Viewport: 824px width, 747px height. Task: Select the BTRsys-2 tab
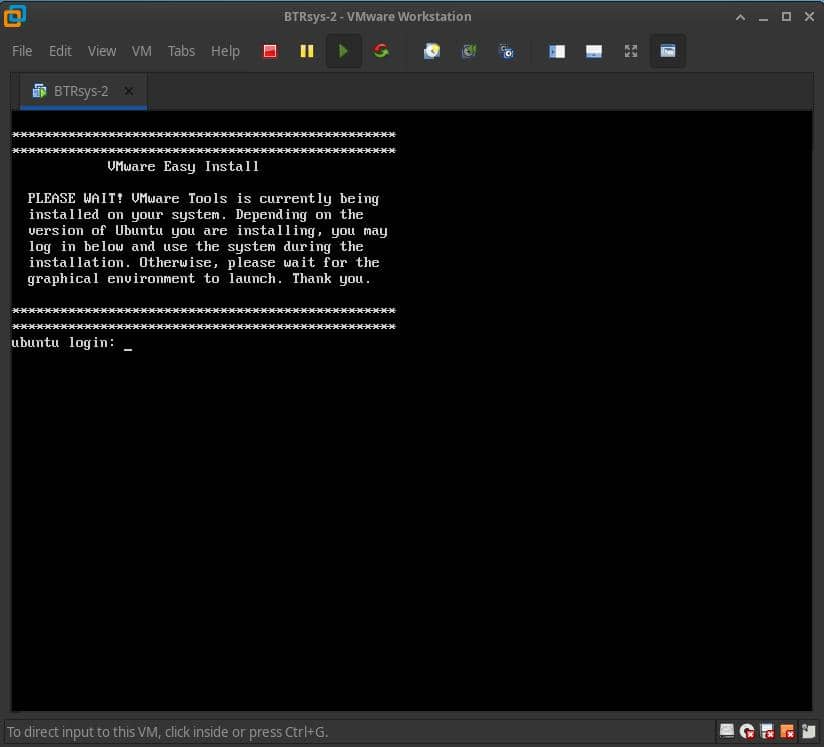pyautogui.click(x=80, y=91)
